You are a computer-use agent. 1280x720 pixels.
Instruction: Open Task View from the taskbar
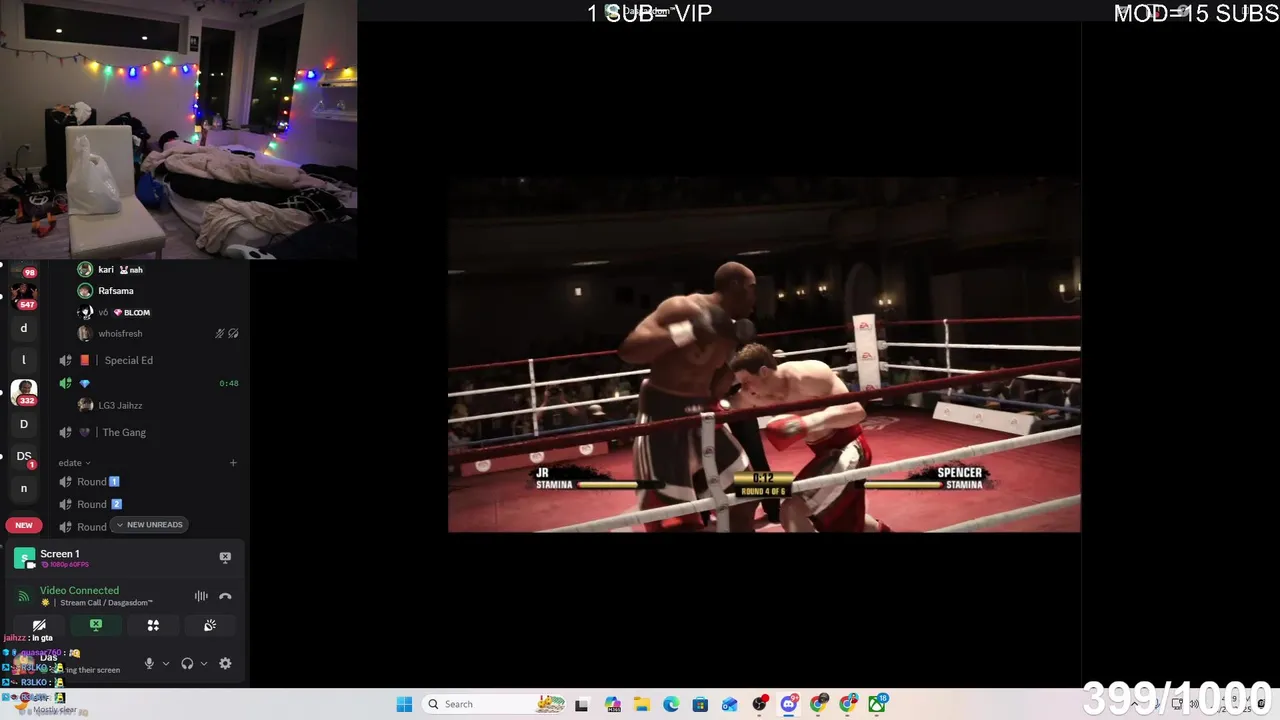tap(582, 704)
